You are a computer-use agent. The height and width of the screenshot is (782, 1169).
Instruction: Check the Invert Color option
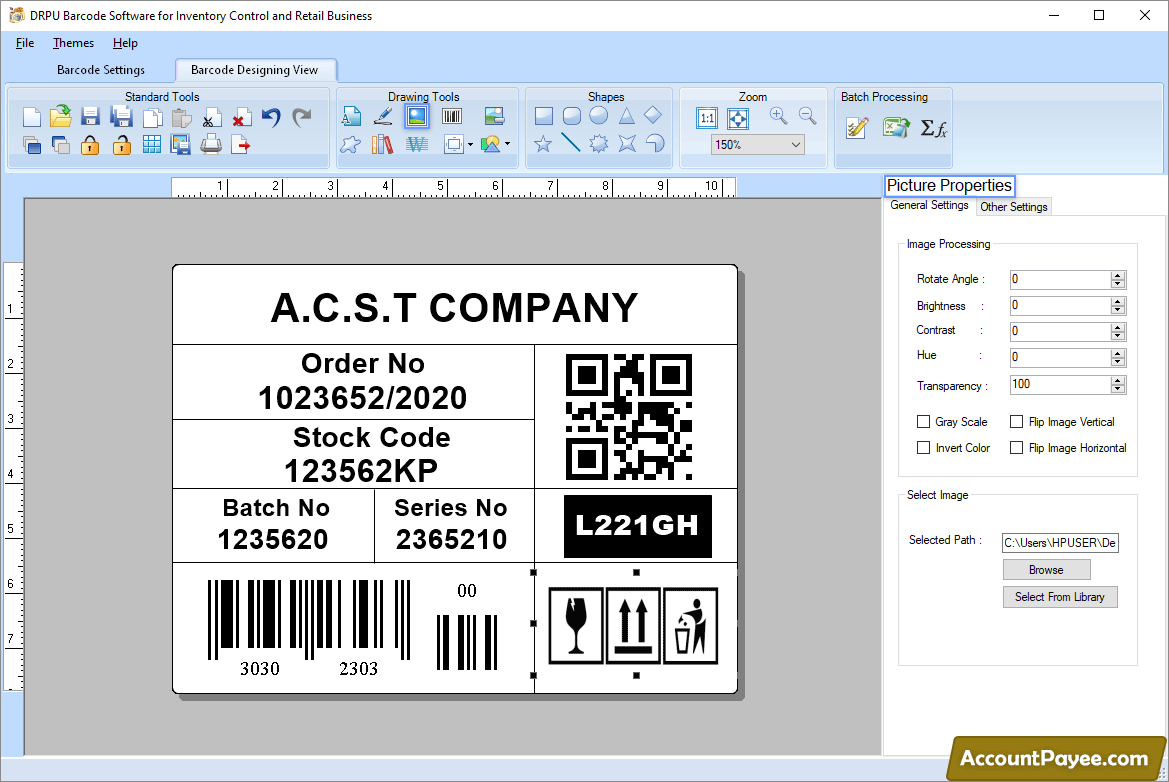coord(923,448)
